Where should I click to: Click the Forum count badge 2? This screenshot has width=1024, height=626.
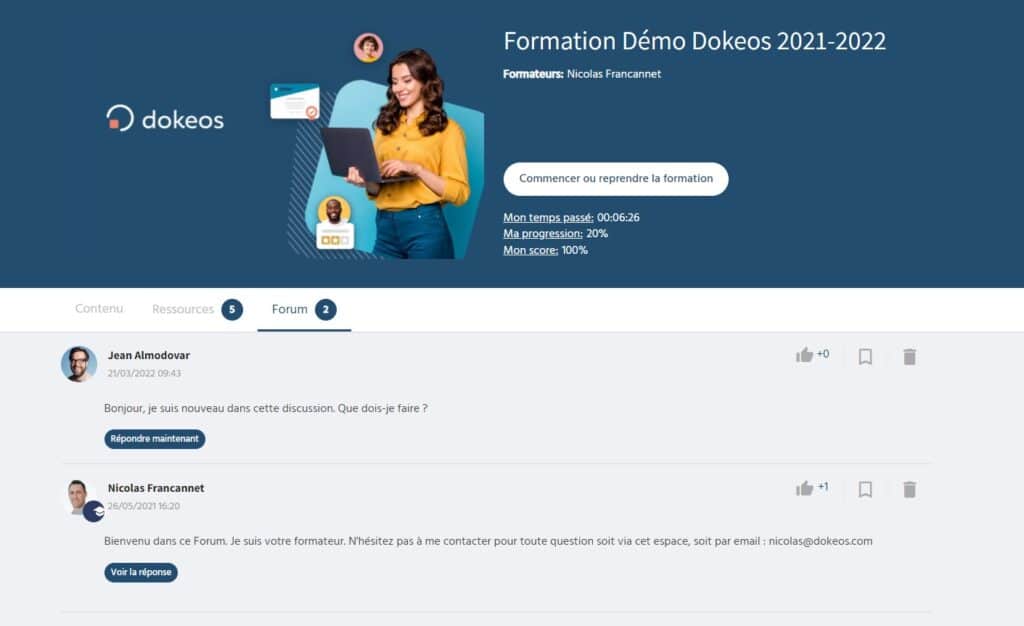point(326,309)
